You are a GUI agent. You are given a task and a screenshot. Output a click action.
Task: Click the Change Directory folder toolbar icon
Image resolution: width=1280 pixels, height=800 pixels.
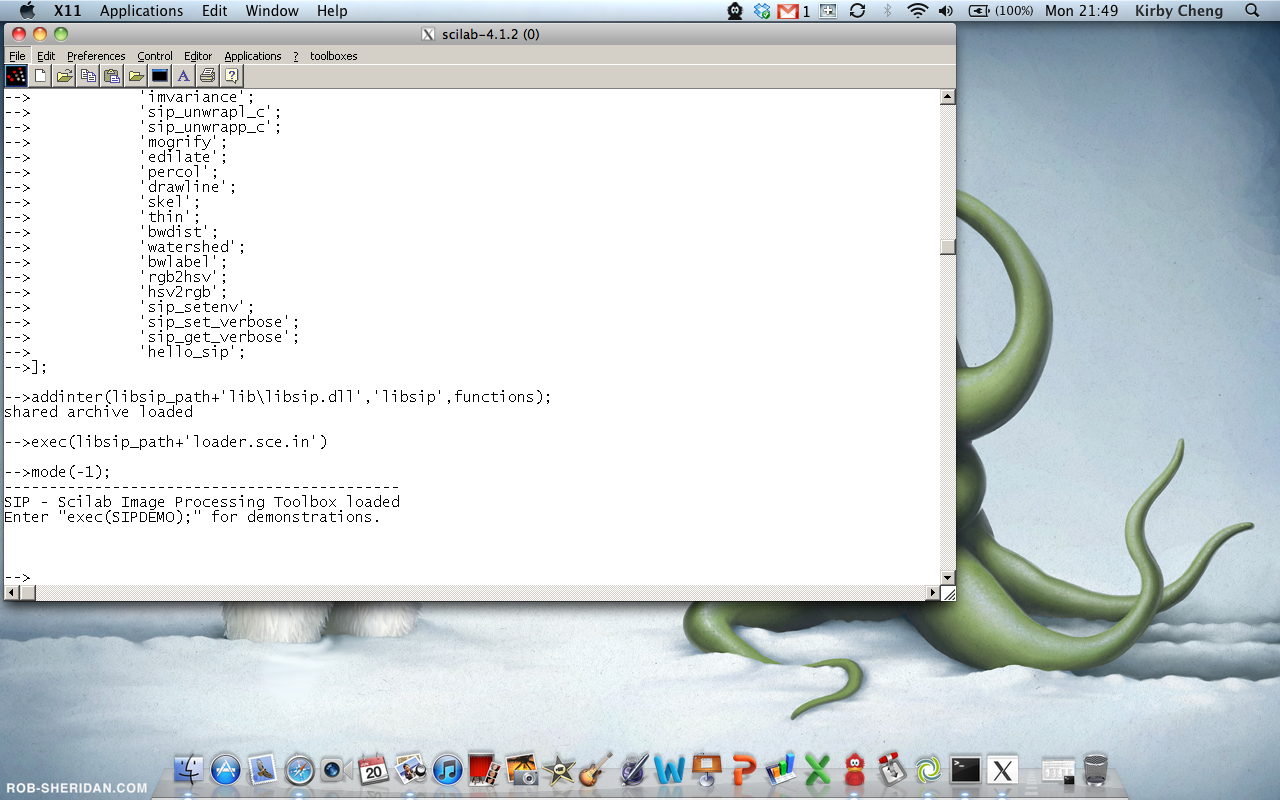tap(136, 75)
